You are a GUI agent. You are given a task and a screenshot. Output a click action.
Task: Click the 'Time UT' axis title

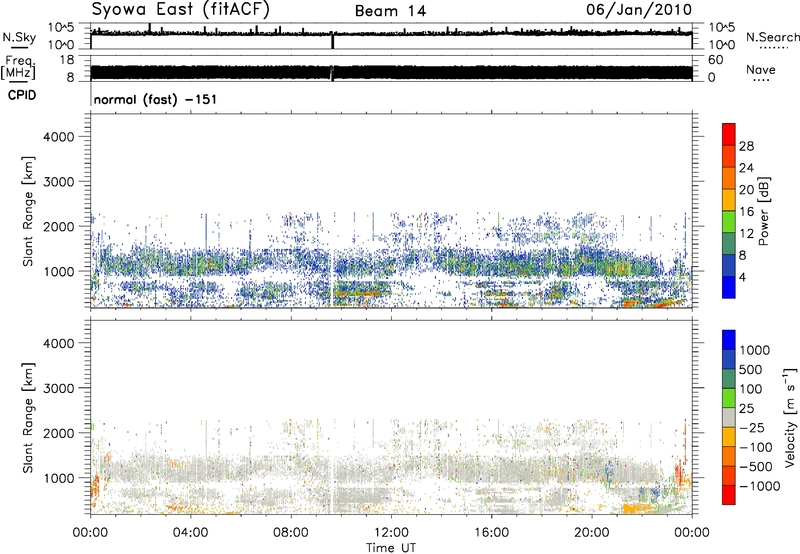click(391, 548)
